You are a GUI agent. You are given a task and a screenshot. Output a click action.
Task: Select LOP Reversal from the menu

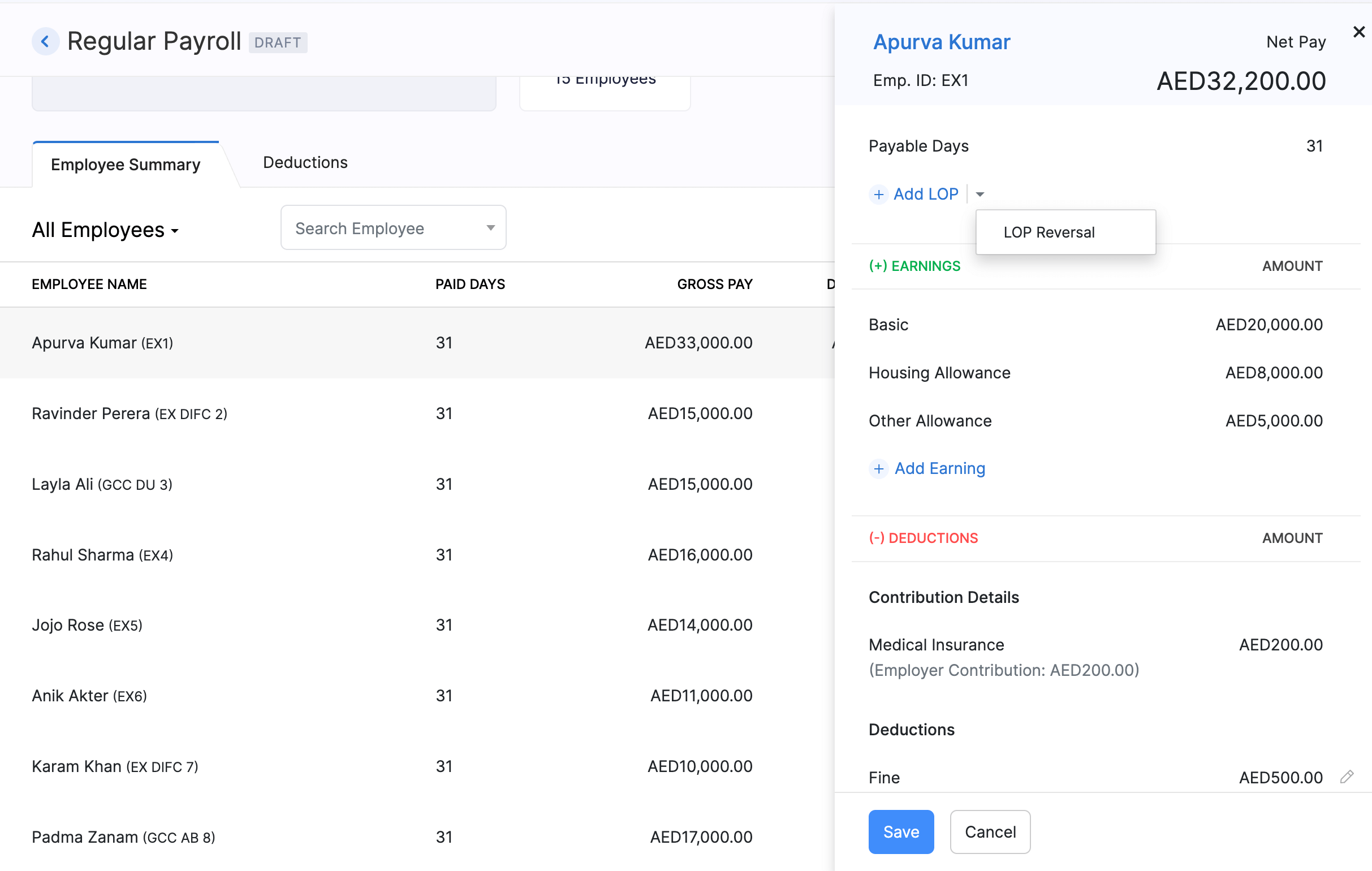point(1049,232)
